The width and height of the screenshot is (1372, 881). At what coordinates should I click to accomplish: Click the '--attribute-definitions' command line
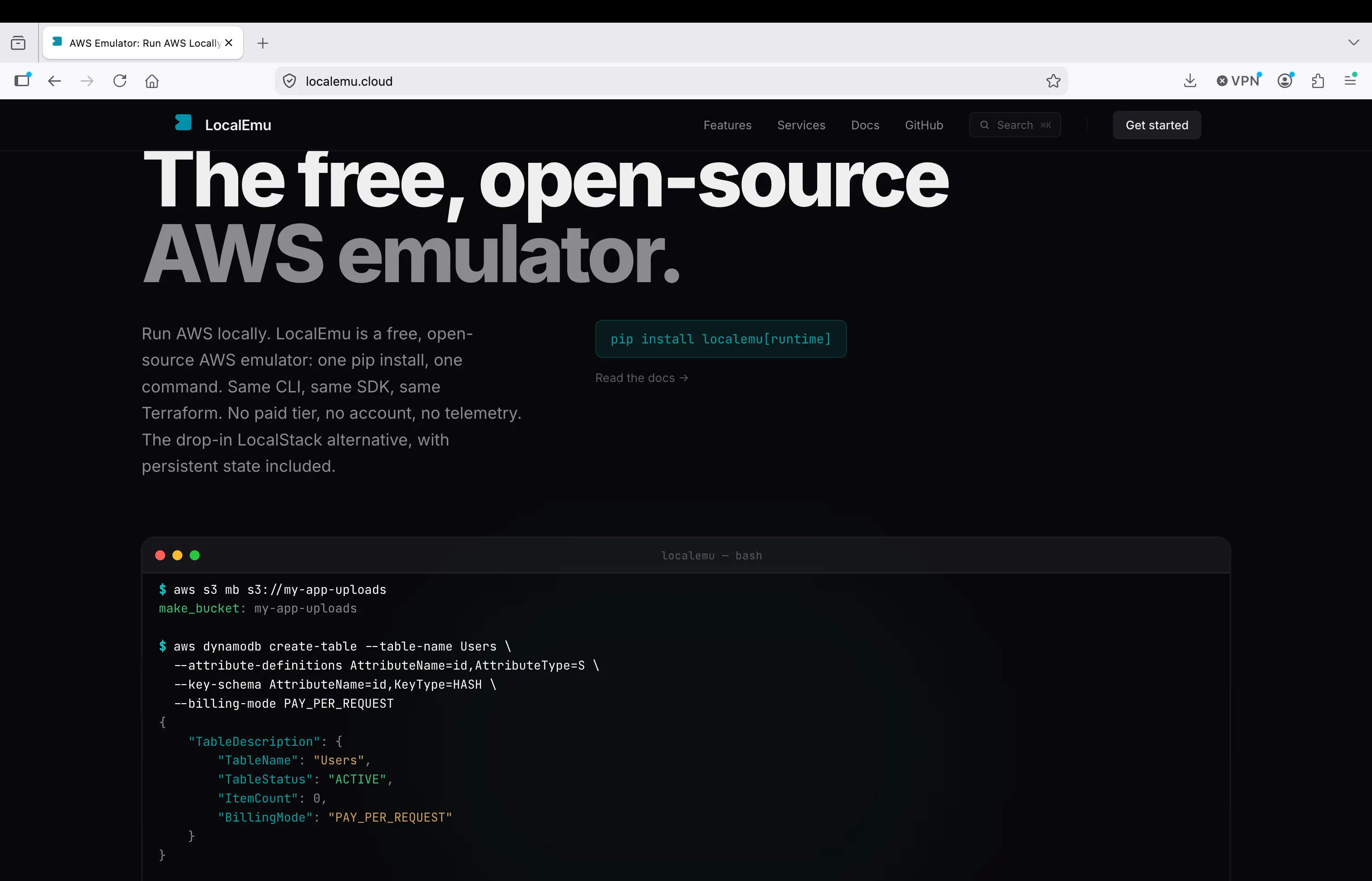[387, 666]
